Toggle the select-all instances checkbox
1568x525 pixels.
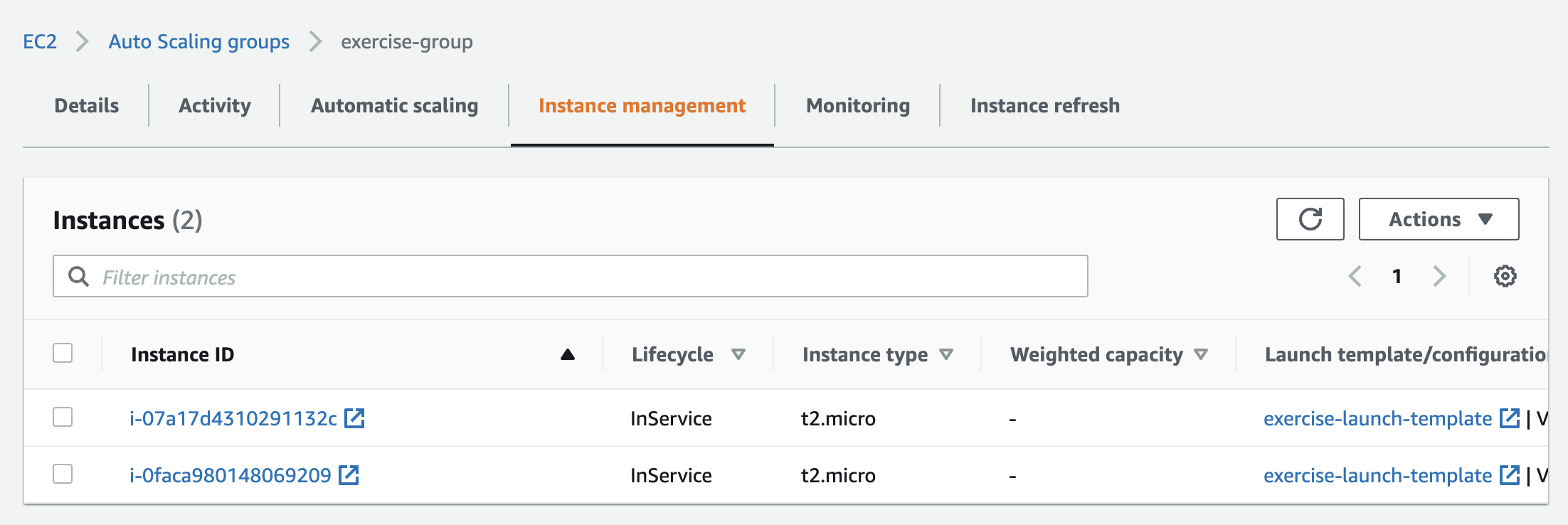point(63,353)
